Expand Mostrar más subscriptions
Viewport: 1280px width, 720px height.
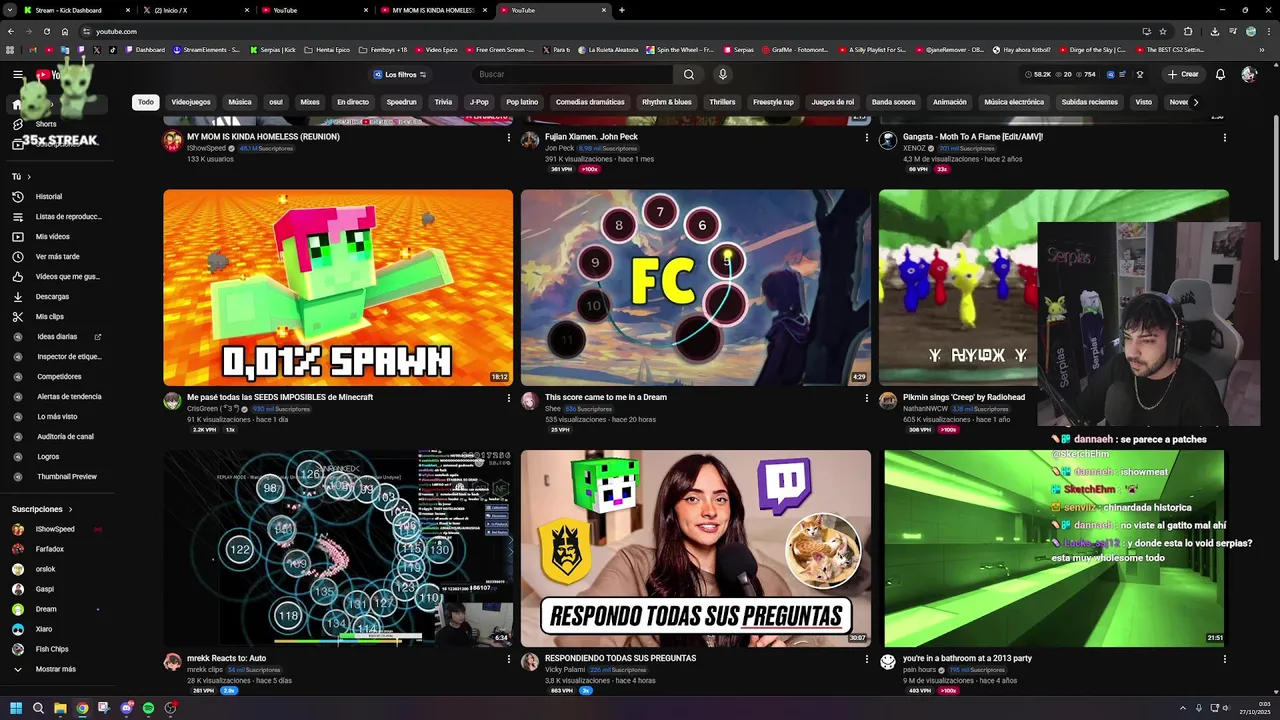(x=55, y=669)
